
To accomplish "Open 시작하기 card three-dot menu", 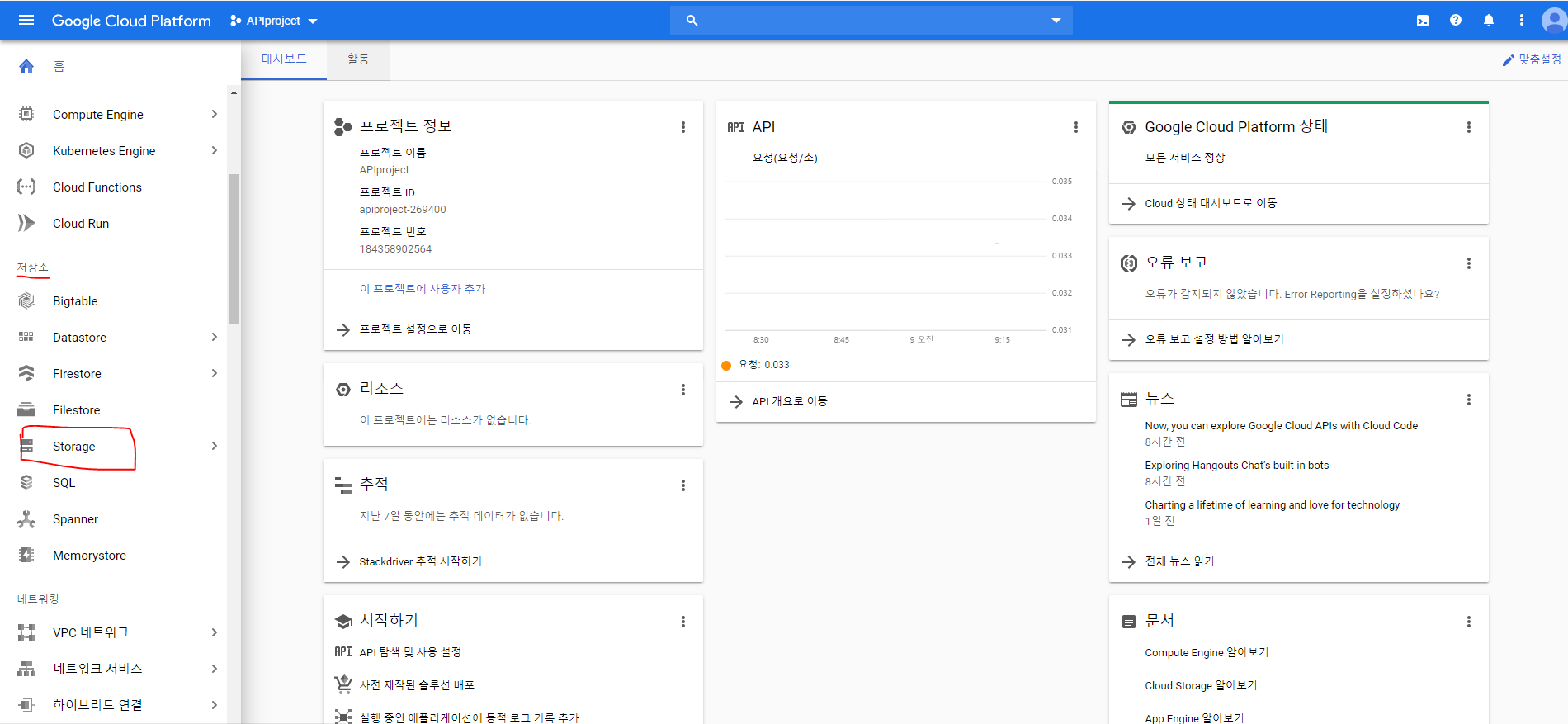I will pyautogui.click(x=683, y=622).
